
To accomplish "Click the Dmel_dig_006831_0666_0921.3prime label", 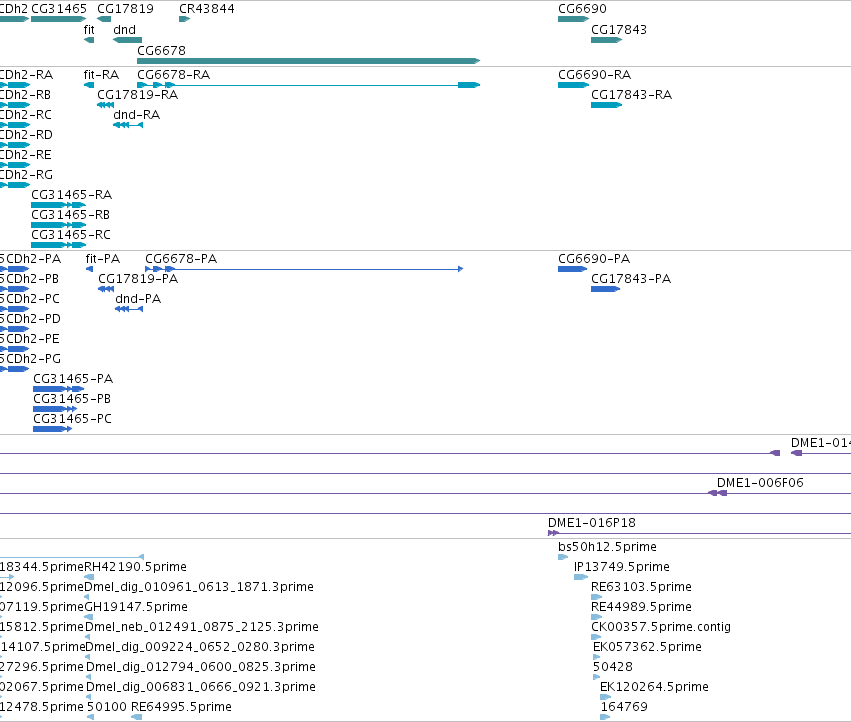I will [x=201, y=687].
